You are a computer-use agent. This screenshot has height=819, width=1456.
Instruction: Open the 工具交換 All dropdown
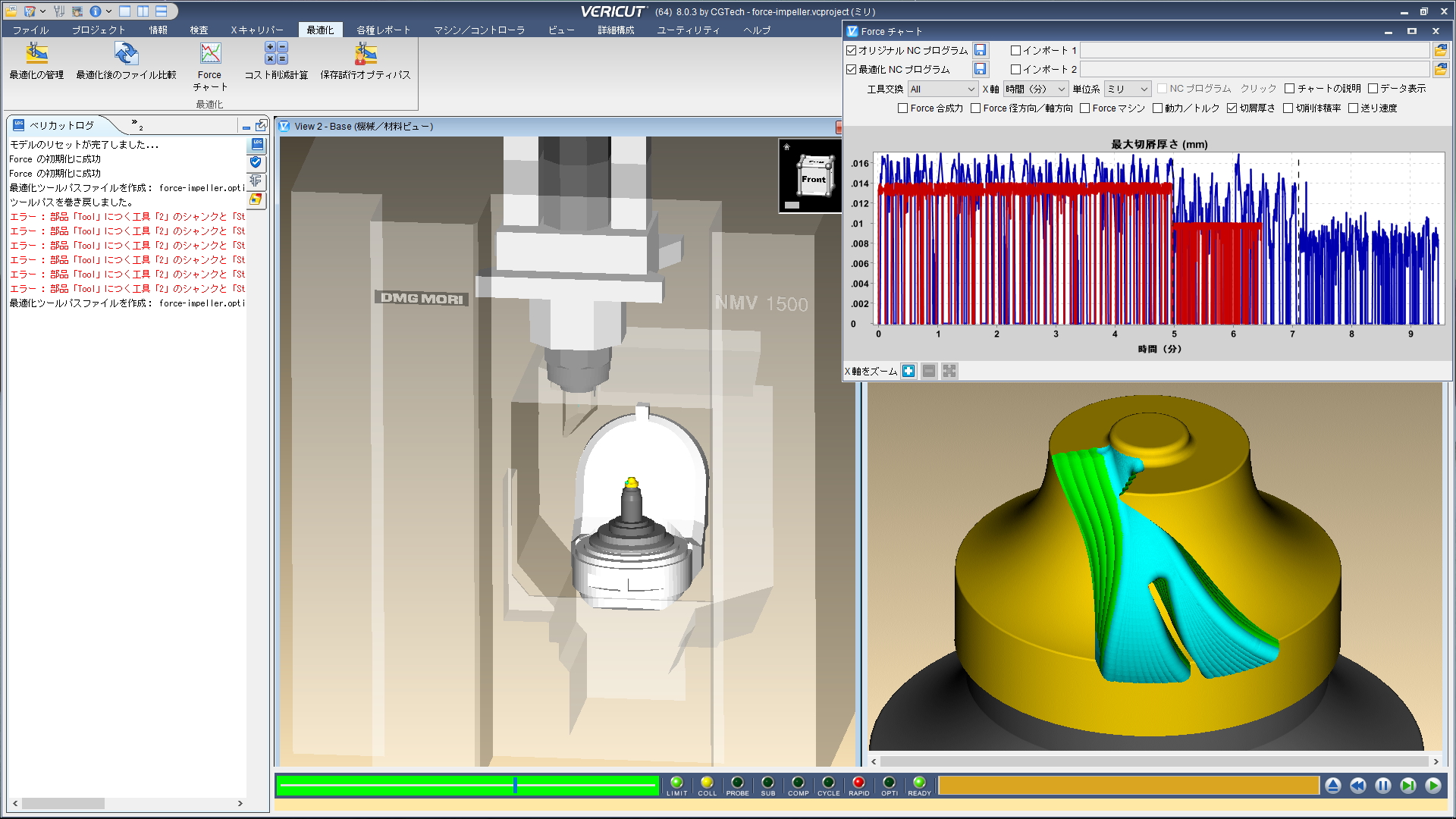[943, 89]
